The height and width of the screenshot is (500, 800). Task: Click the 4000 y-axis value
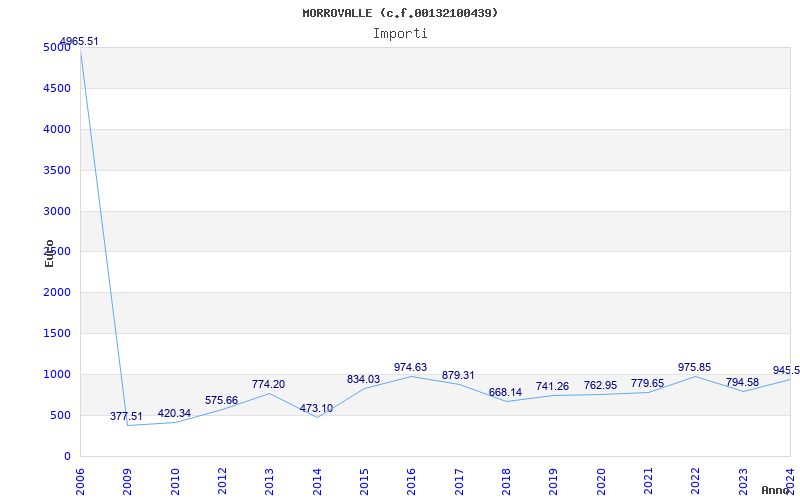(x=57, y=130)
